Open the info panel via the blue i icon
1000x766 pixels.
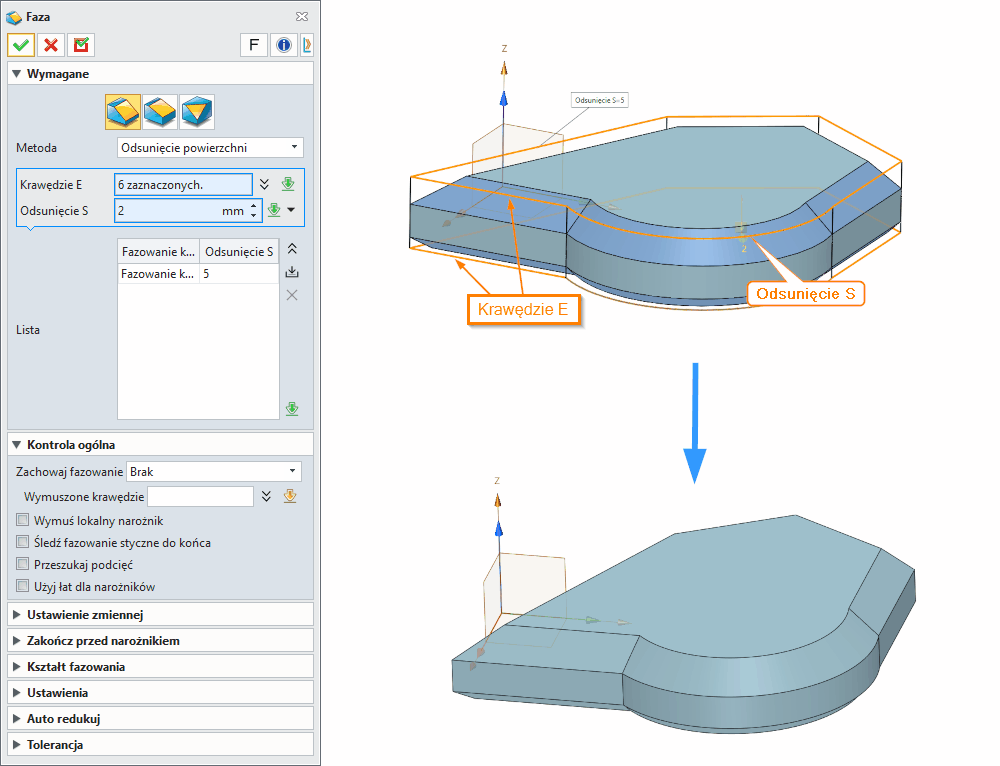pos(284,45)
